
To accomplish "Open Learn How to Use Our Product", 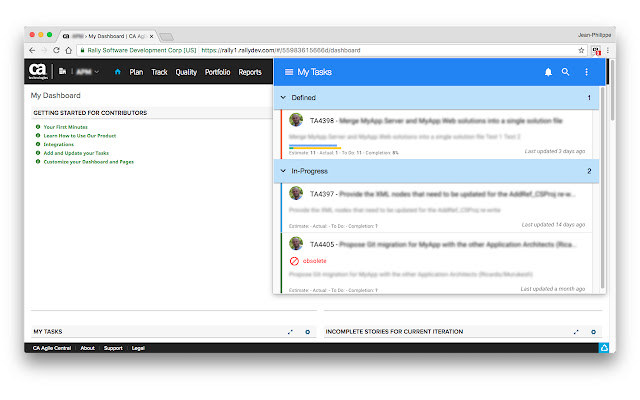I will pos(80,136).
